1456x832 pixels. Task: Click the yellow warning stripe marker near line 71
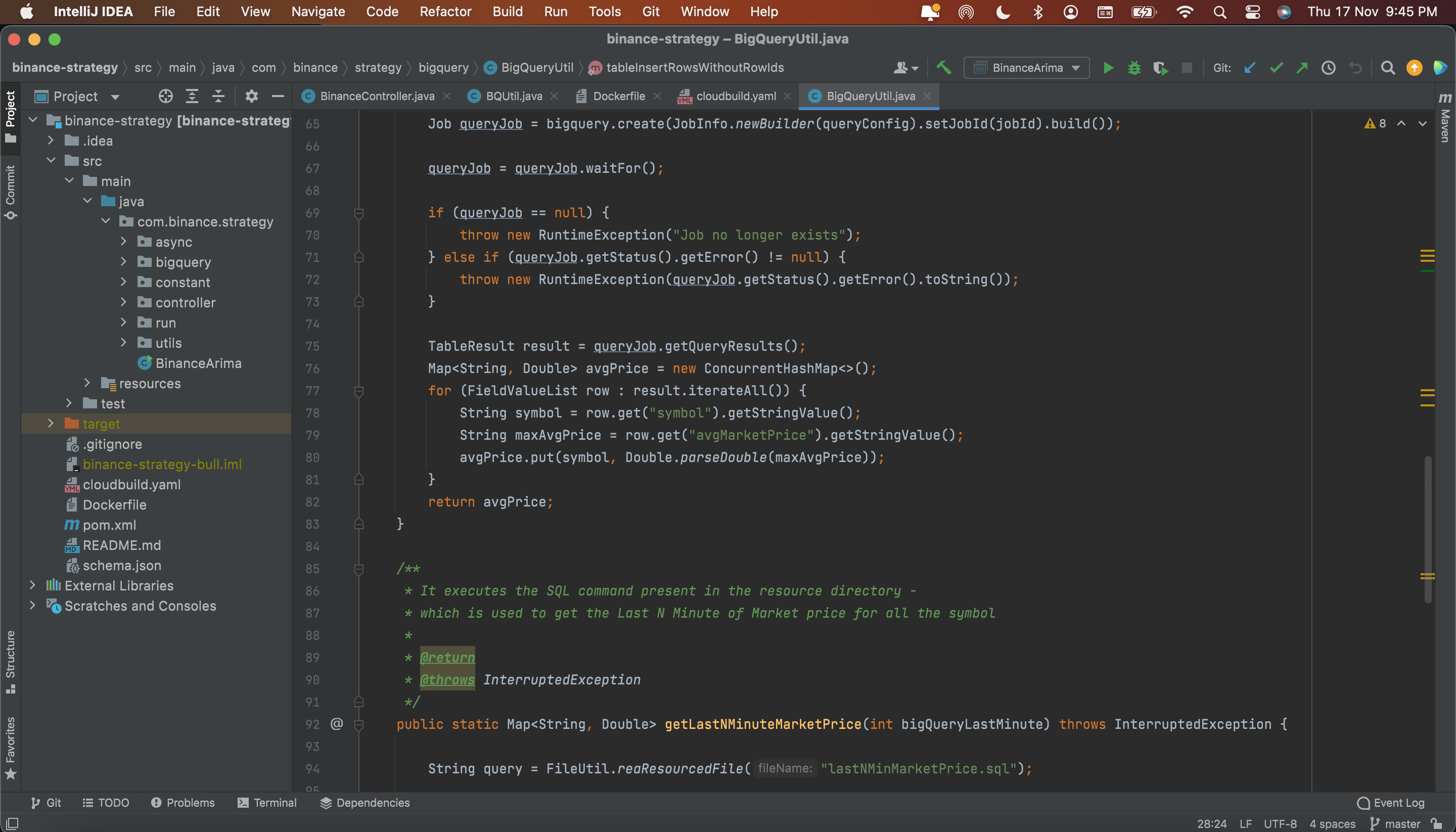click(1427, 256)
